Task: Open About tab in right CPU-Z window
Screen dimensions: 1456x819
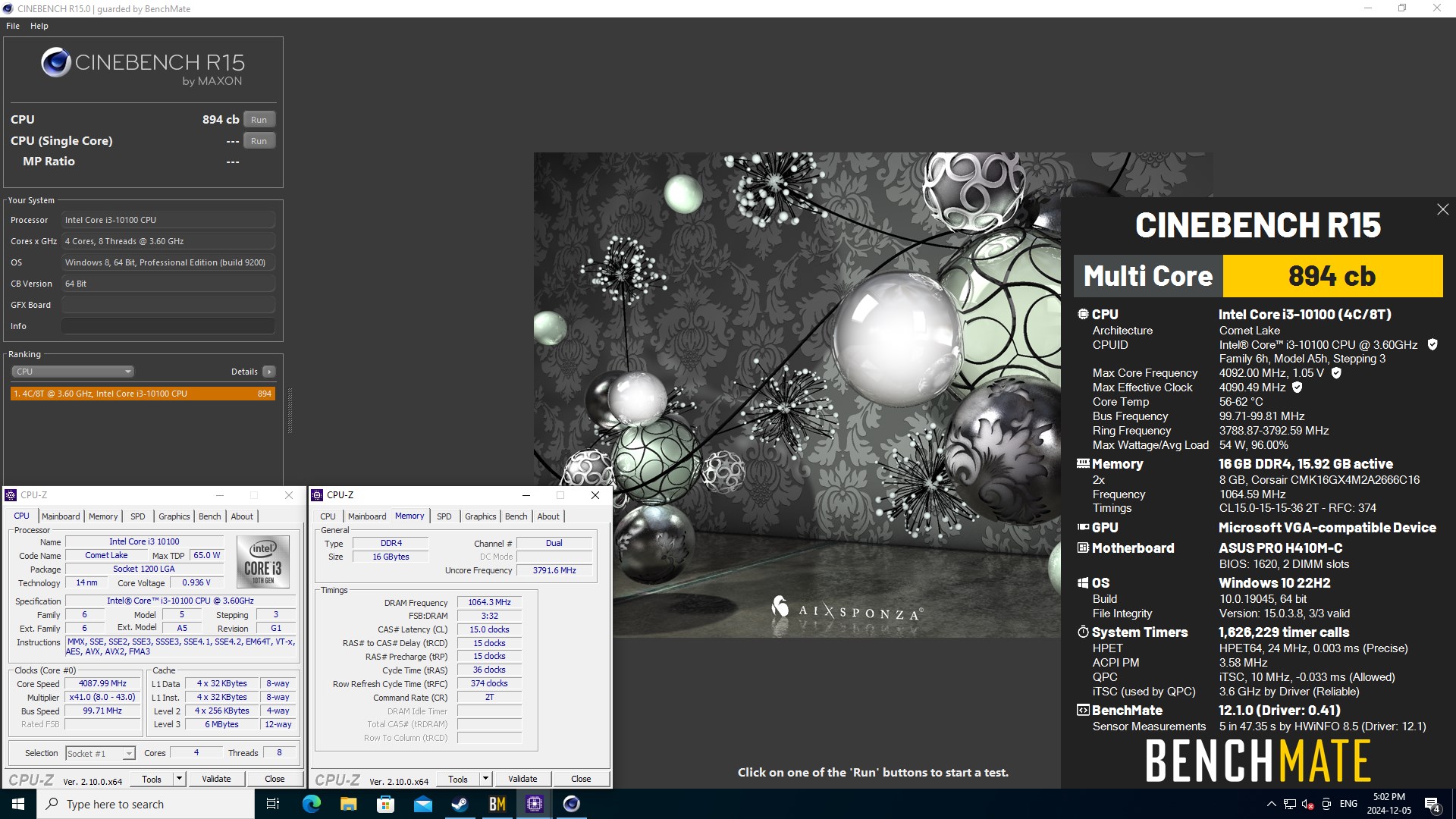Action: click(x=548, y=516)
